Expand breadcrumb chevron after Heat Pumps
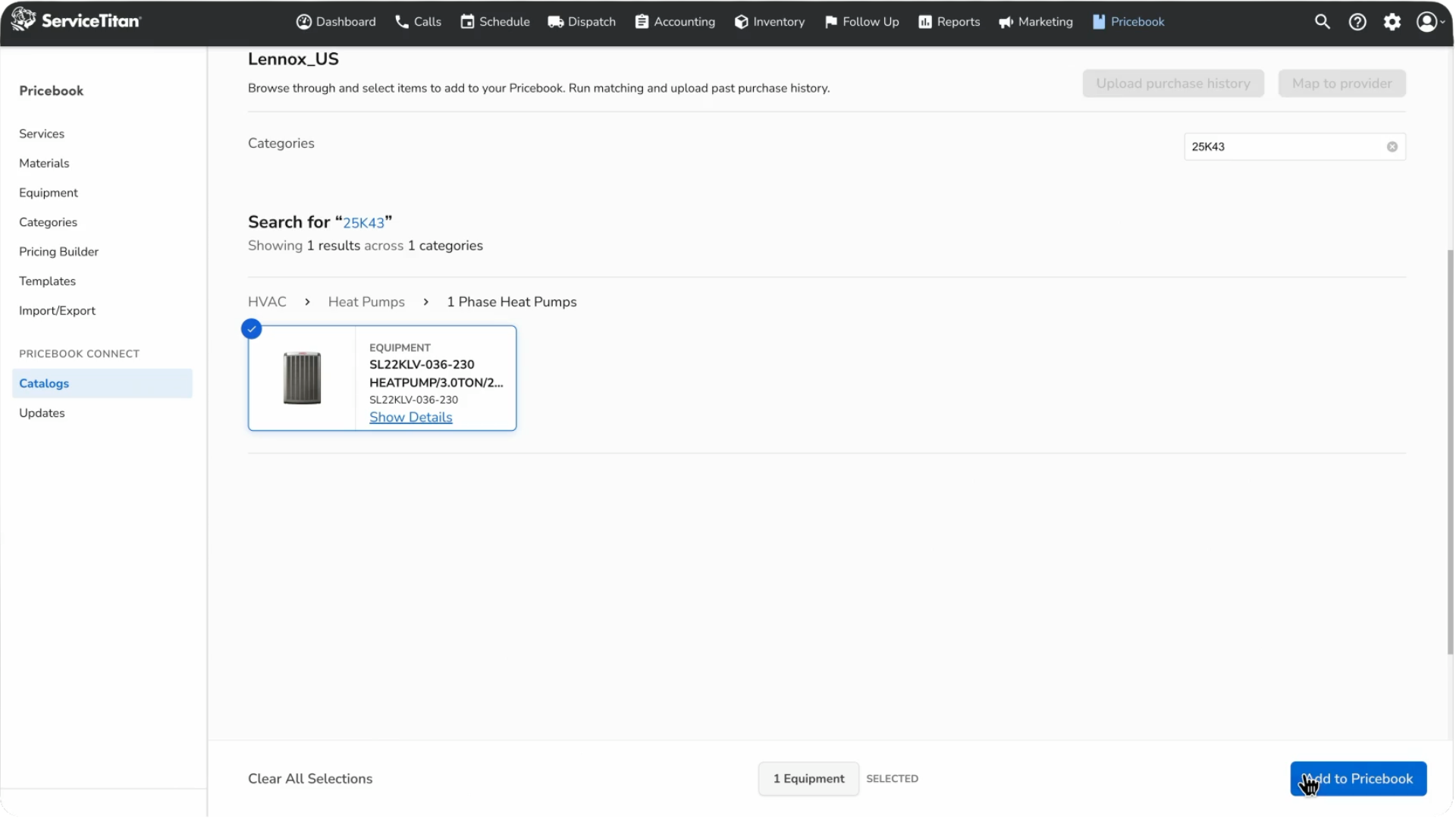 (426, 303)
